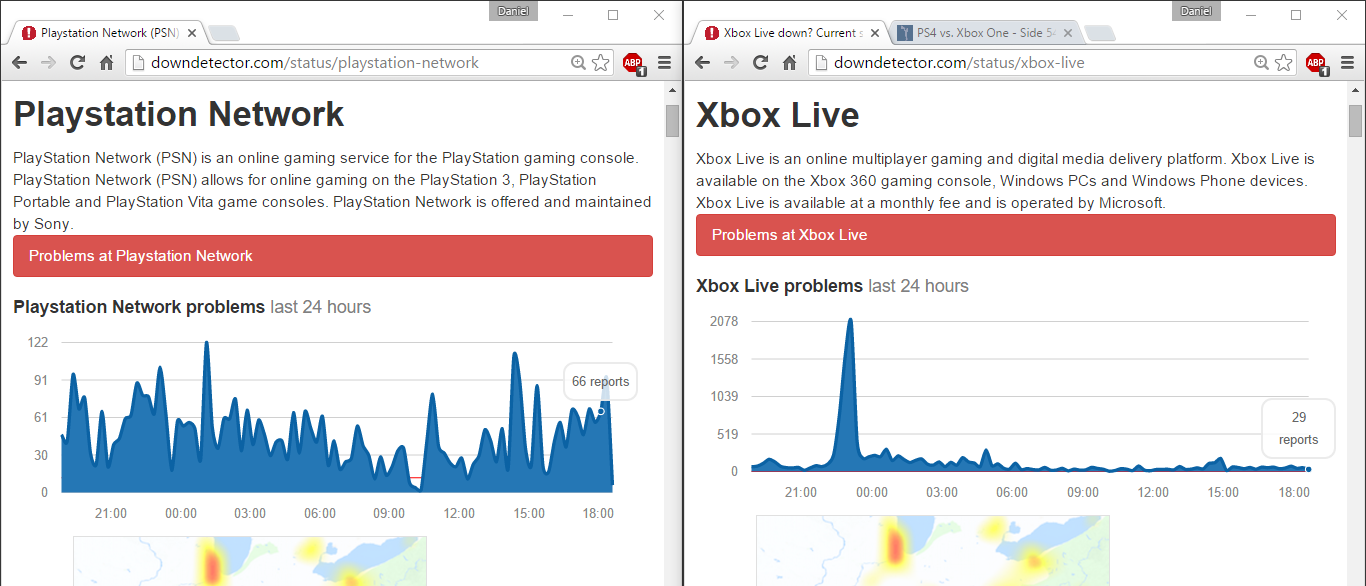This screenshot has width=1366, height=586.
Task: Click the 15:00 label on PSN chart
Action: pos(529,513)
